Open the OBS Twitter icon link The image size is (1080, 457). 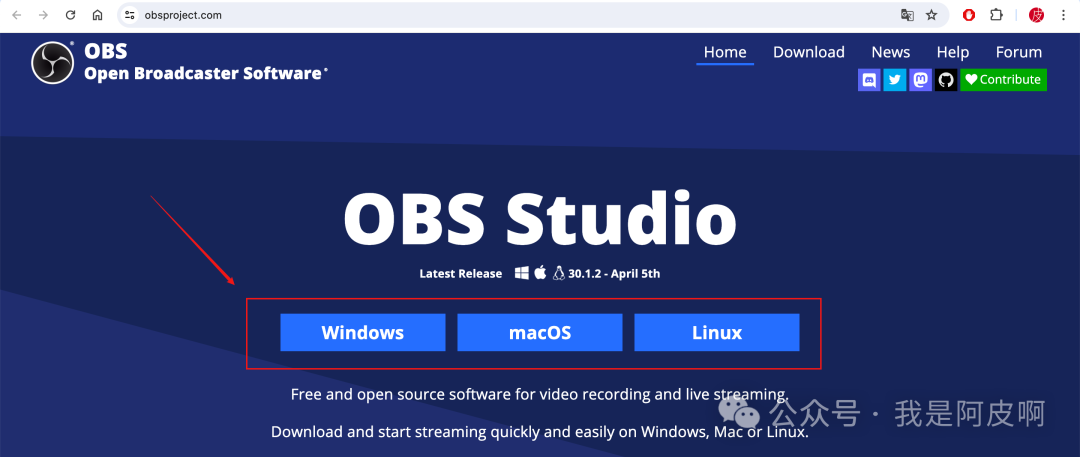tap(895, 80)
